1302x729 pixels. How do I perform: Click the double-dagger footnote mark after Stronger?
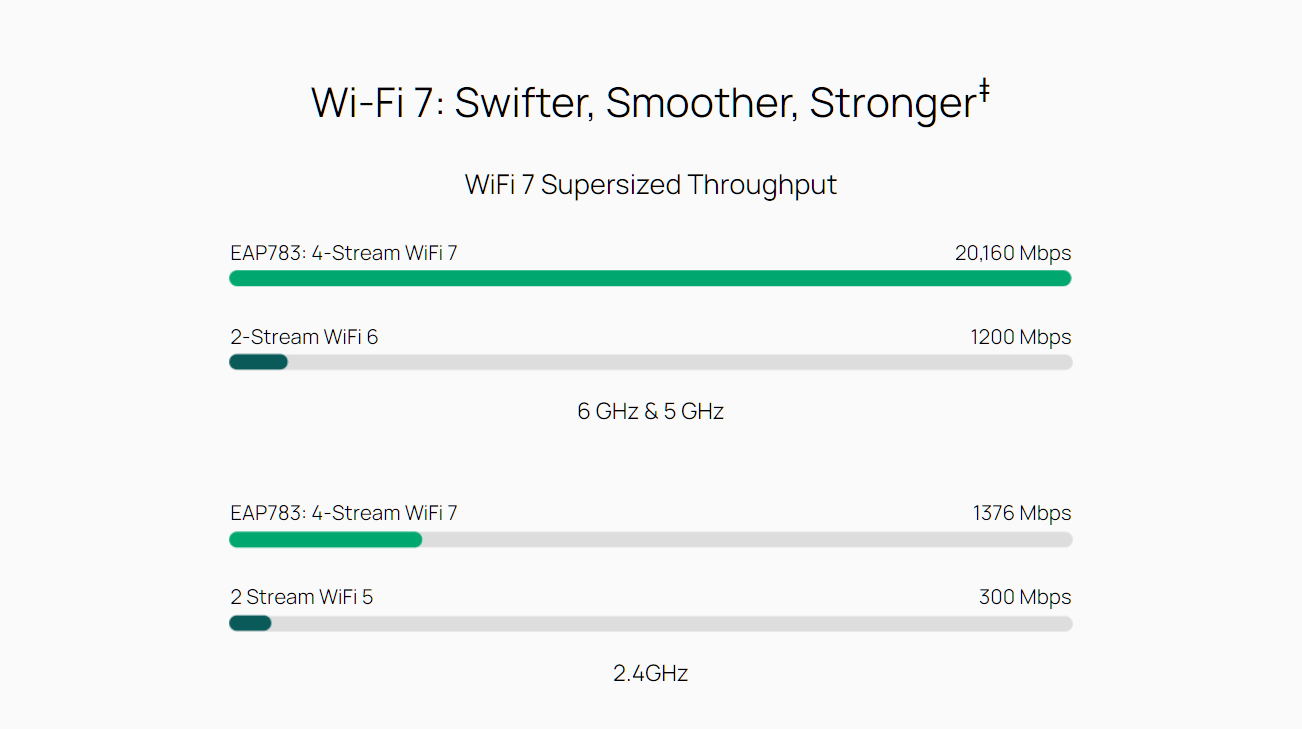tap(983, 91)
